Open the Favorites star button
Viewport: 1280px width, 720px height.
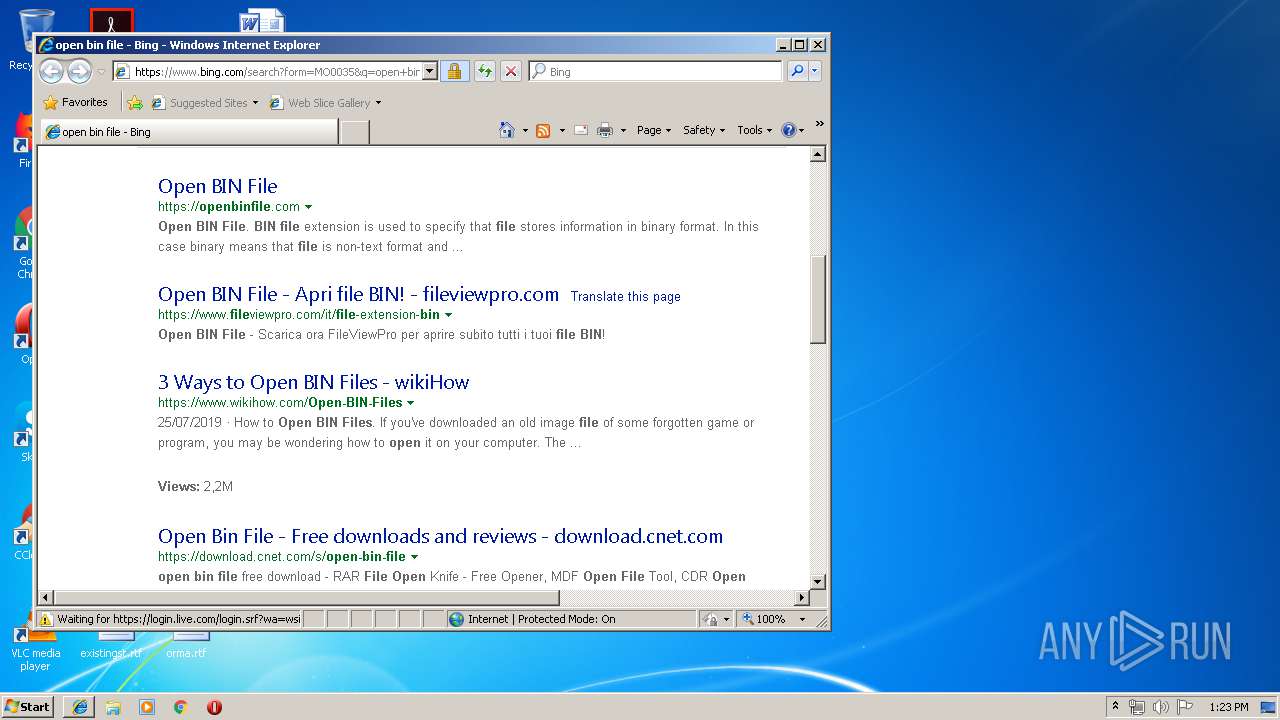click(x=76, y=102)
